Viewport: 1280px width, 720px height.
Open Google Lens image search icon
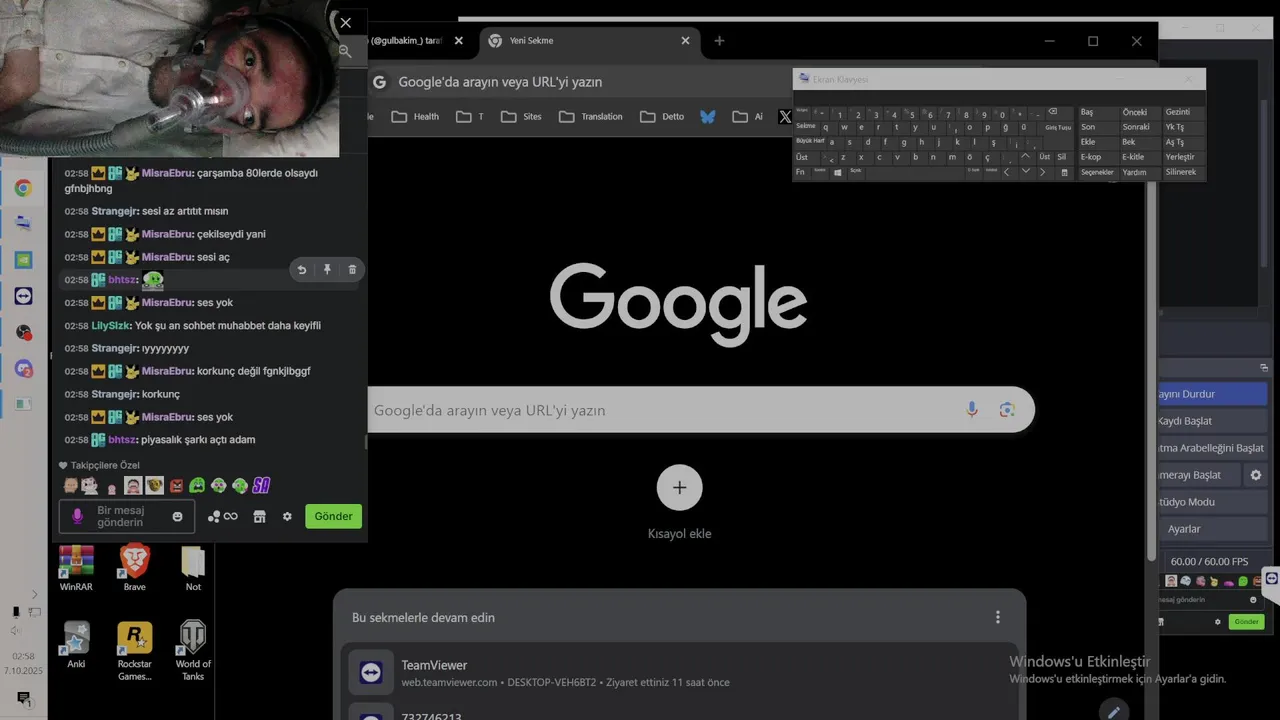(1007, 410)
